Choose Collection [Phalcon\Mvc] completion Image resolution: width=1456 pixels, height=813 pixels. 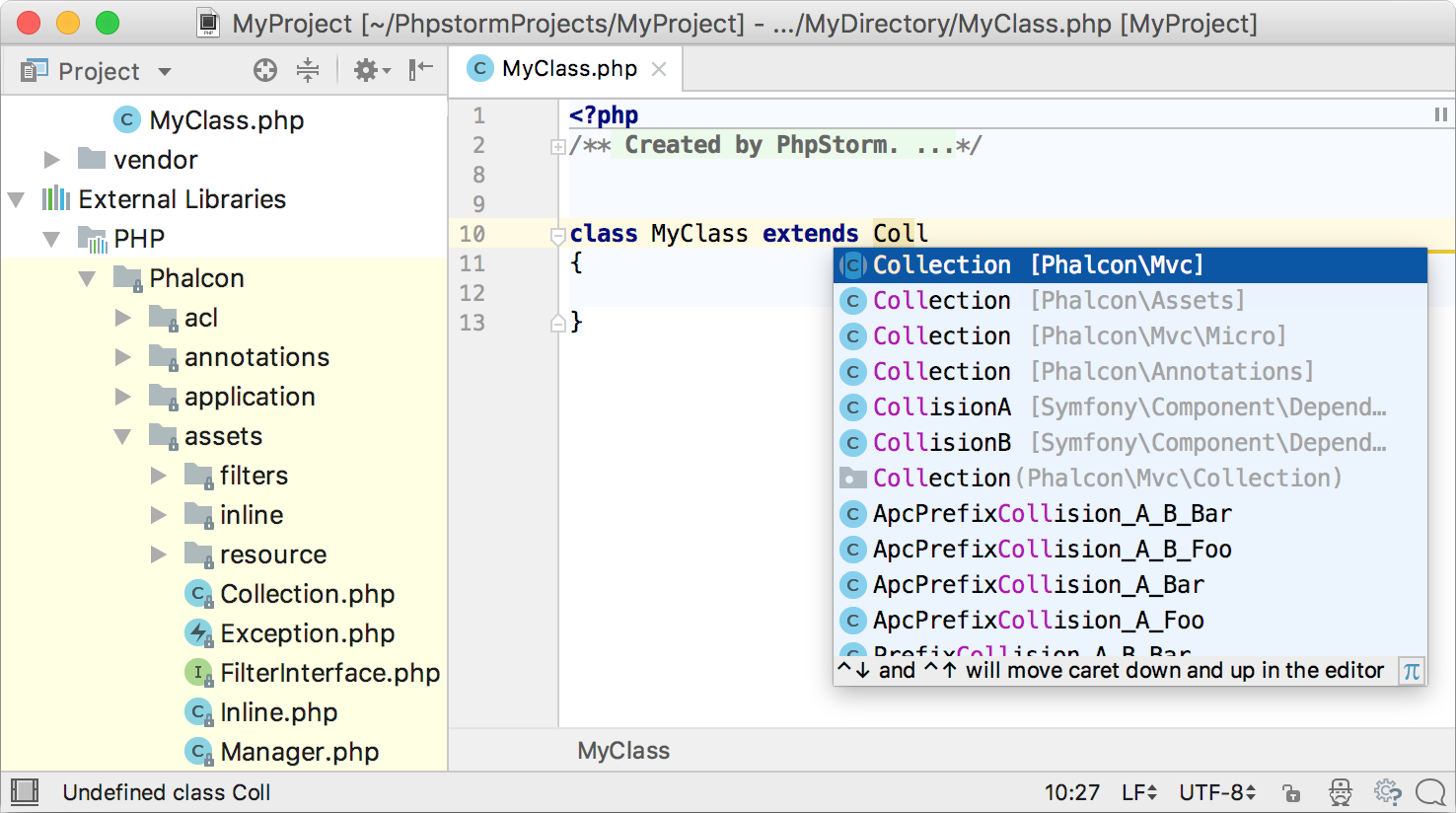pos(1130,265)
